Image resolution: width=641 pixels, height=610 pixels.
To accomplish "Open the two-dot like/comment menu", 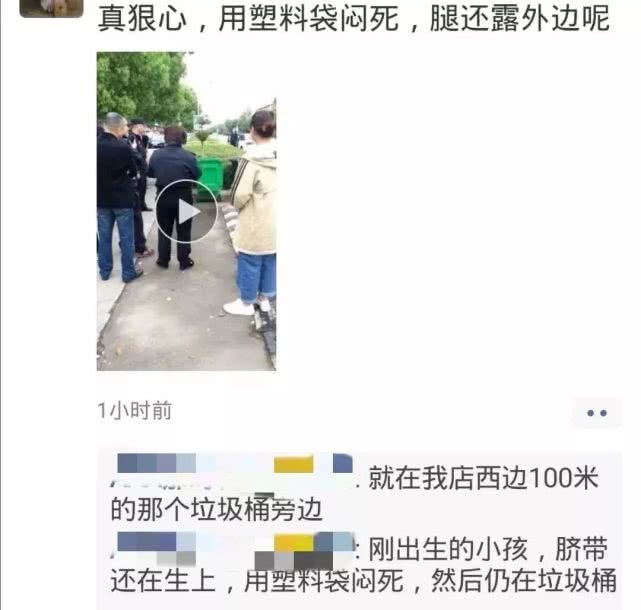I will (597, 413).
